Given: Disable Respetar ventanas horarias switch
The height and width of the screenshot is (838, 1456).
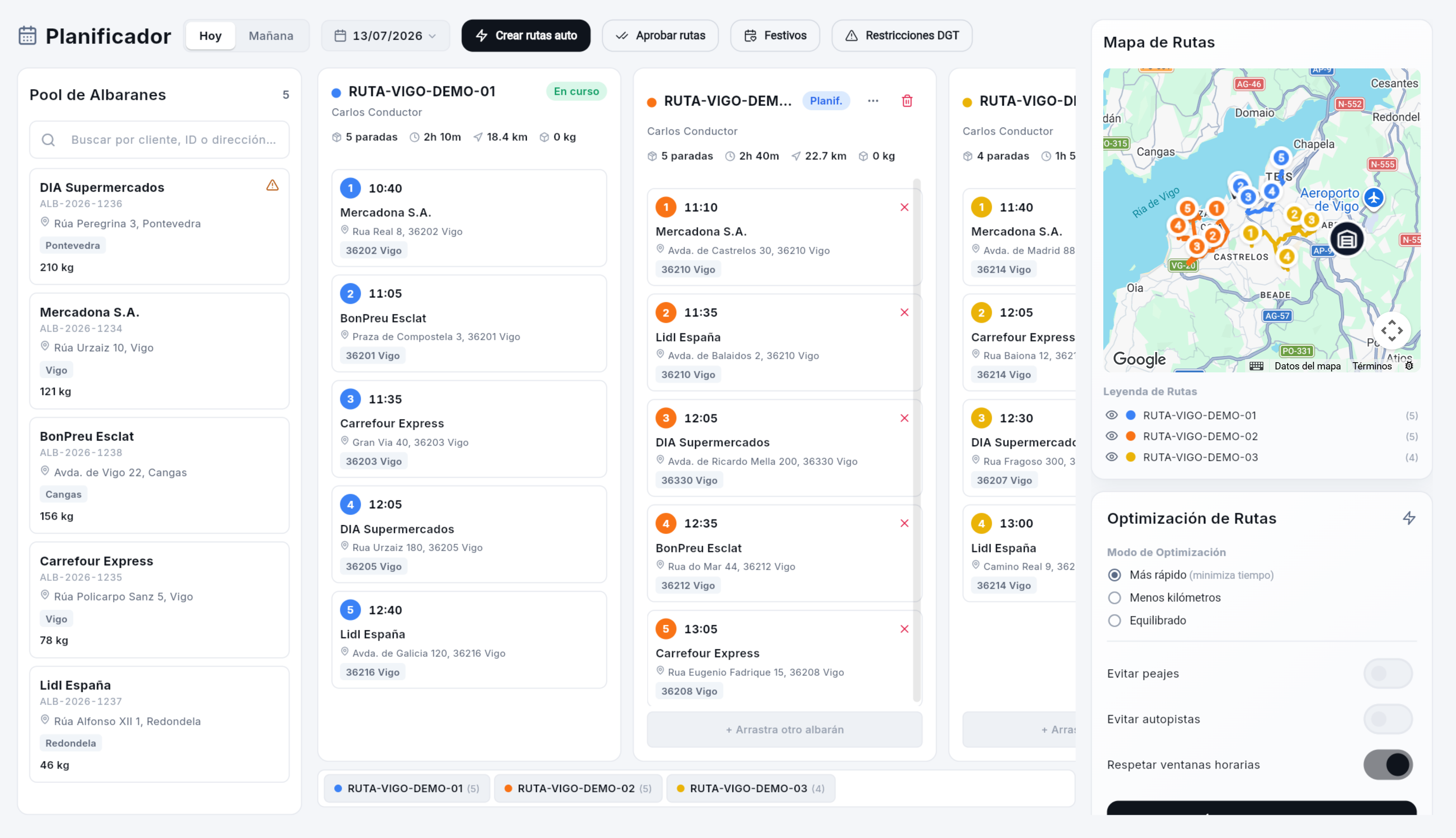Looking at the screenshot, I should click(x=1388, y=765).
